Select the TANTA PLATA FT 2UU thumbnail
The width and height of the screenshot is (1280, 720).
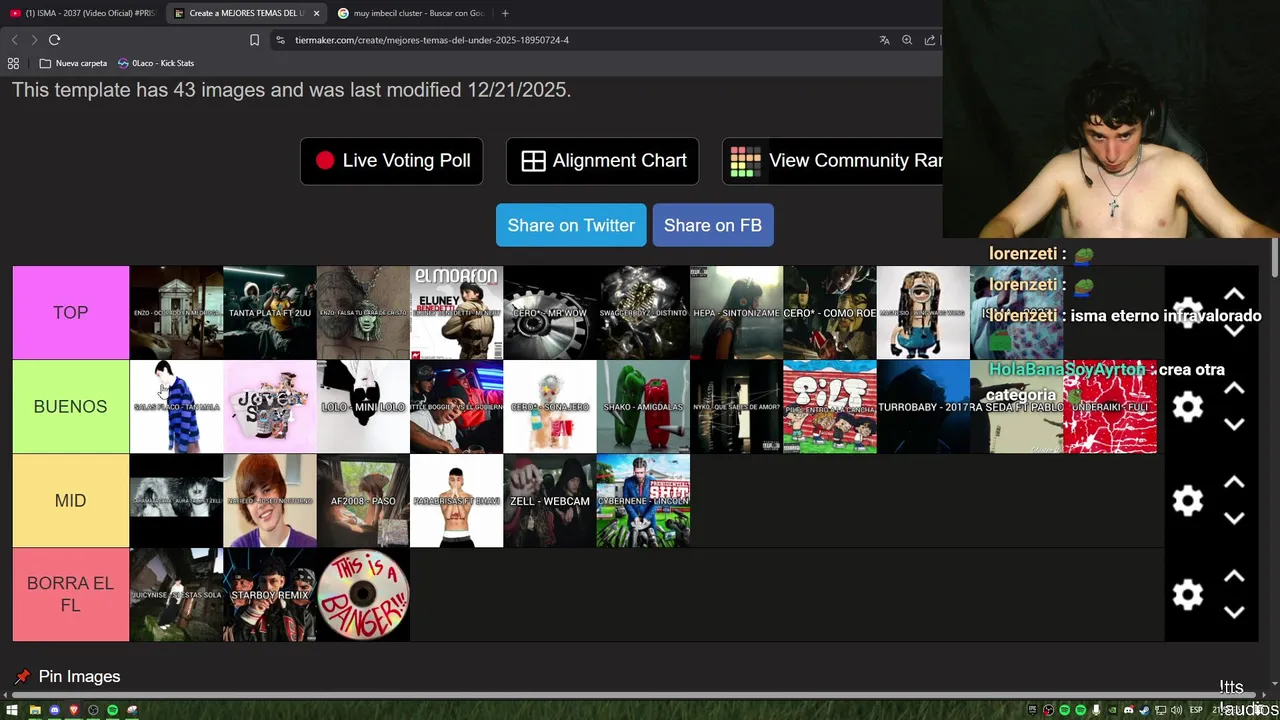[x=270, y=312]
